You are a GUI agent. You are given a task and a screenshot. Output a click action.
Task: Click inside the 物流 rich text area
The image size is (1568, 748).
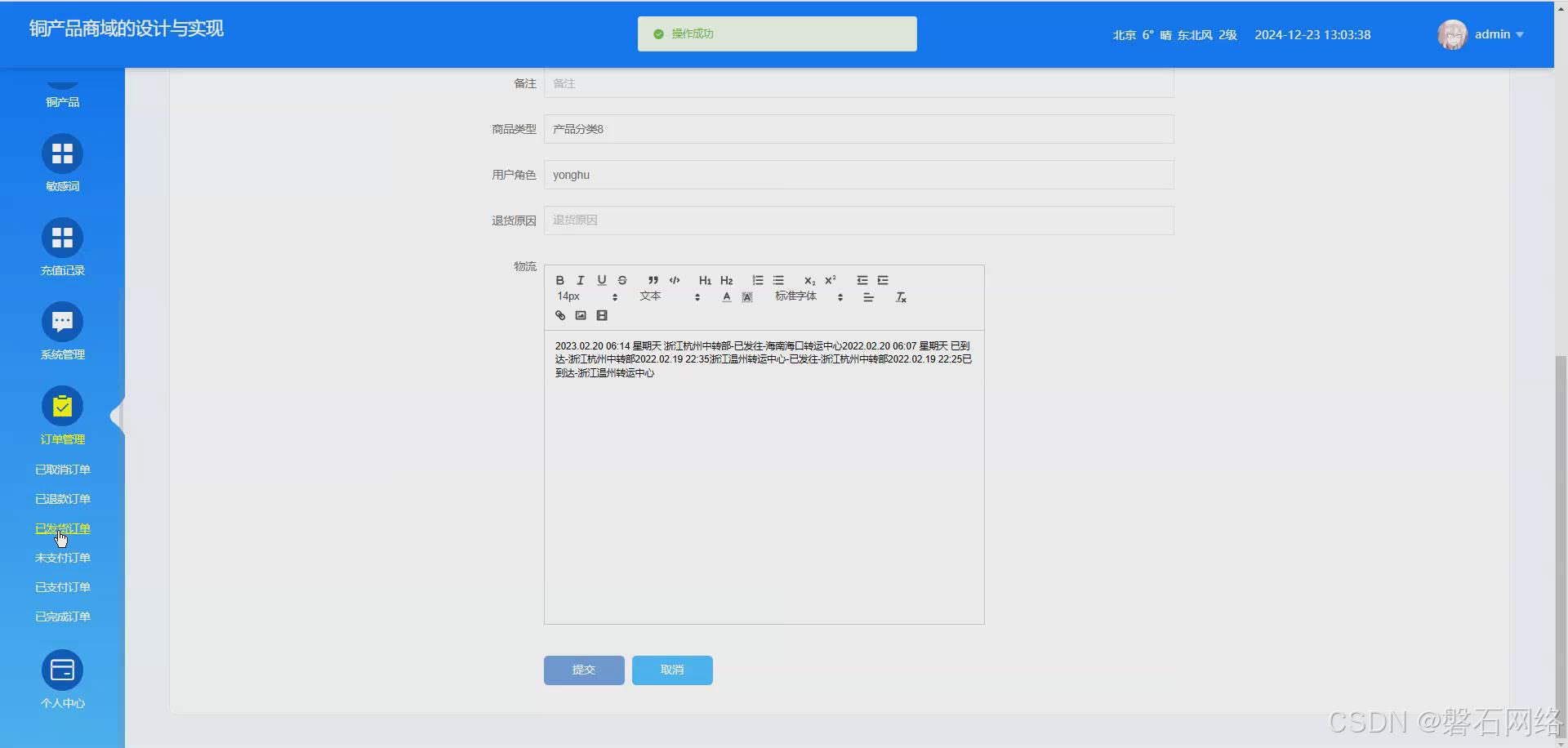pos(764,477)
